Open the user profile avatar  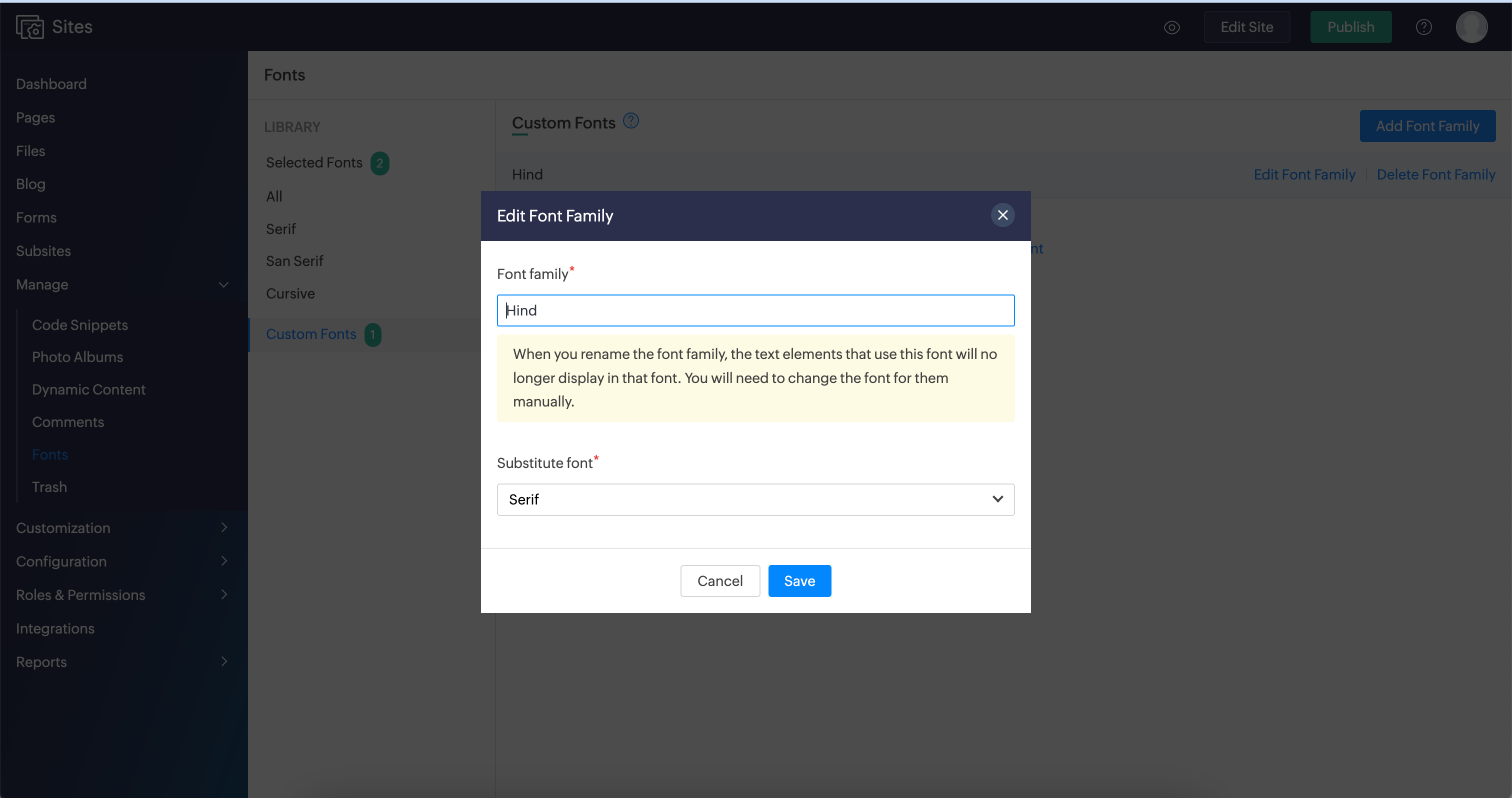[x=1471, y=27]
